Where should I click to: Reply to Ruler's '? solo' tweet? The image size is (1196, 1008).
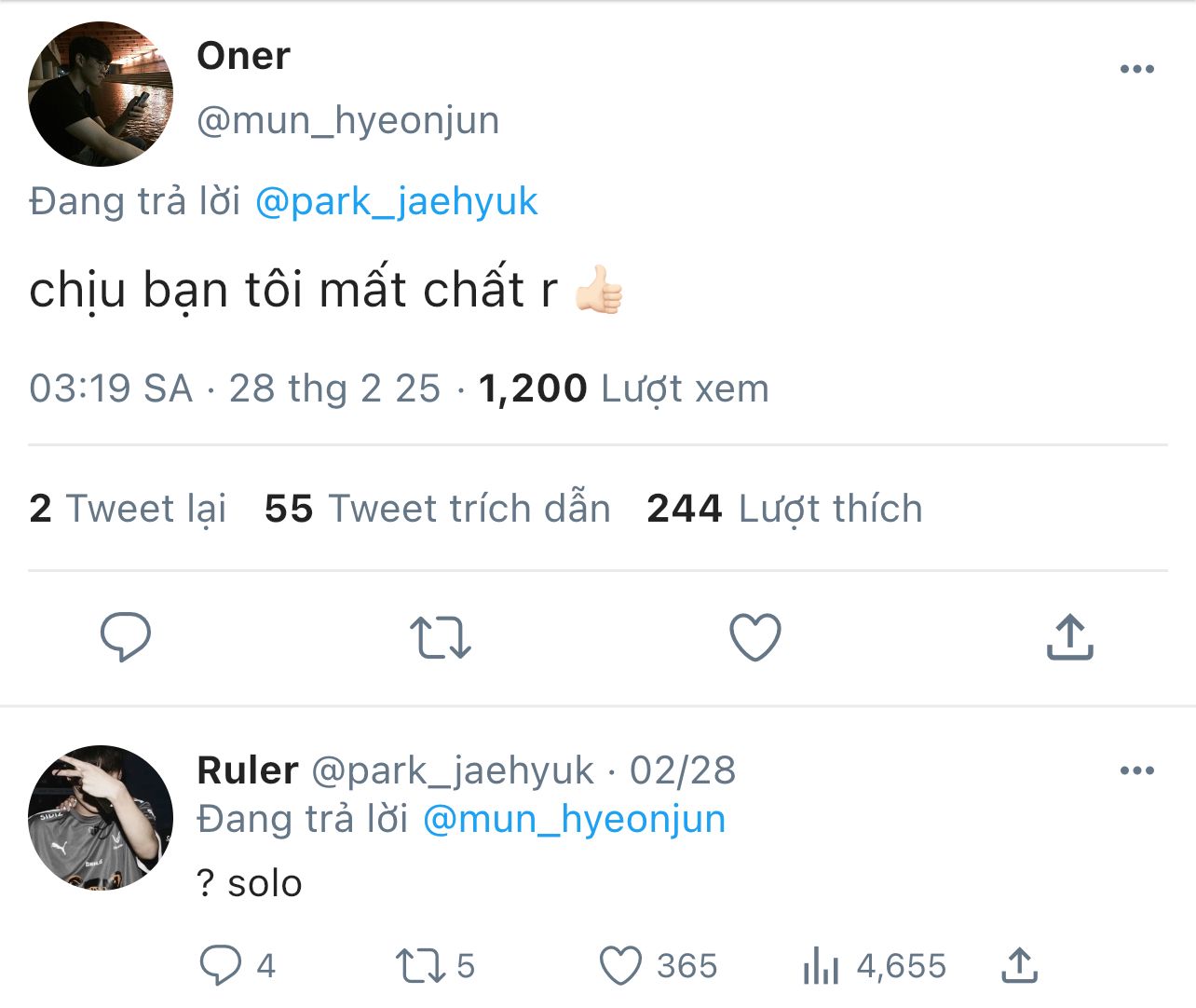221,965
